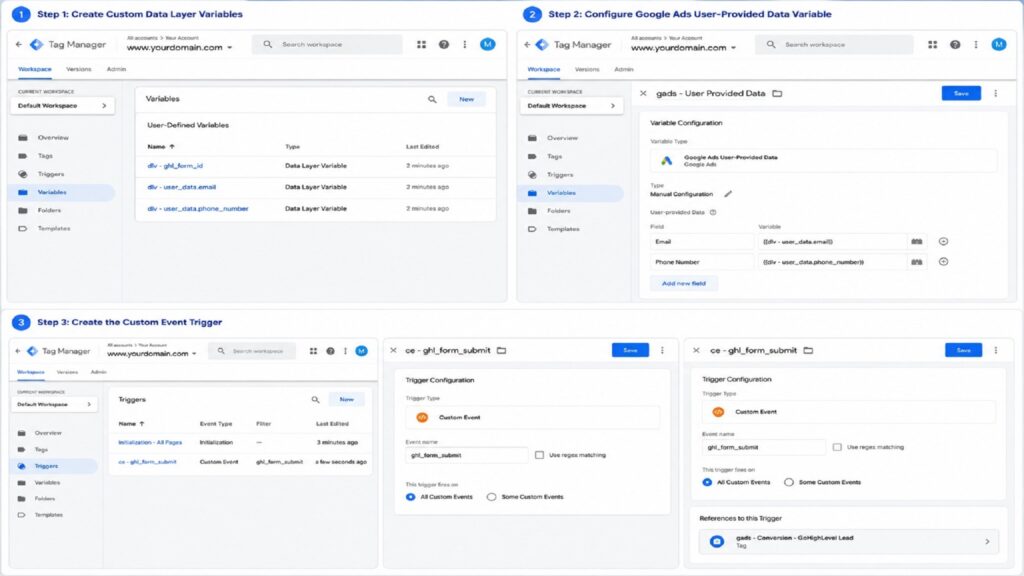Select All Custom Events in the right trigger panel
This screenshot has height=576, width=1024.
[x=707, y=483]
